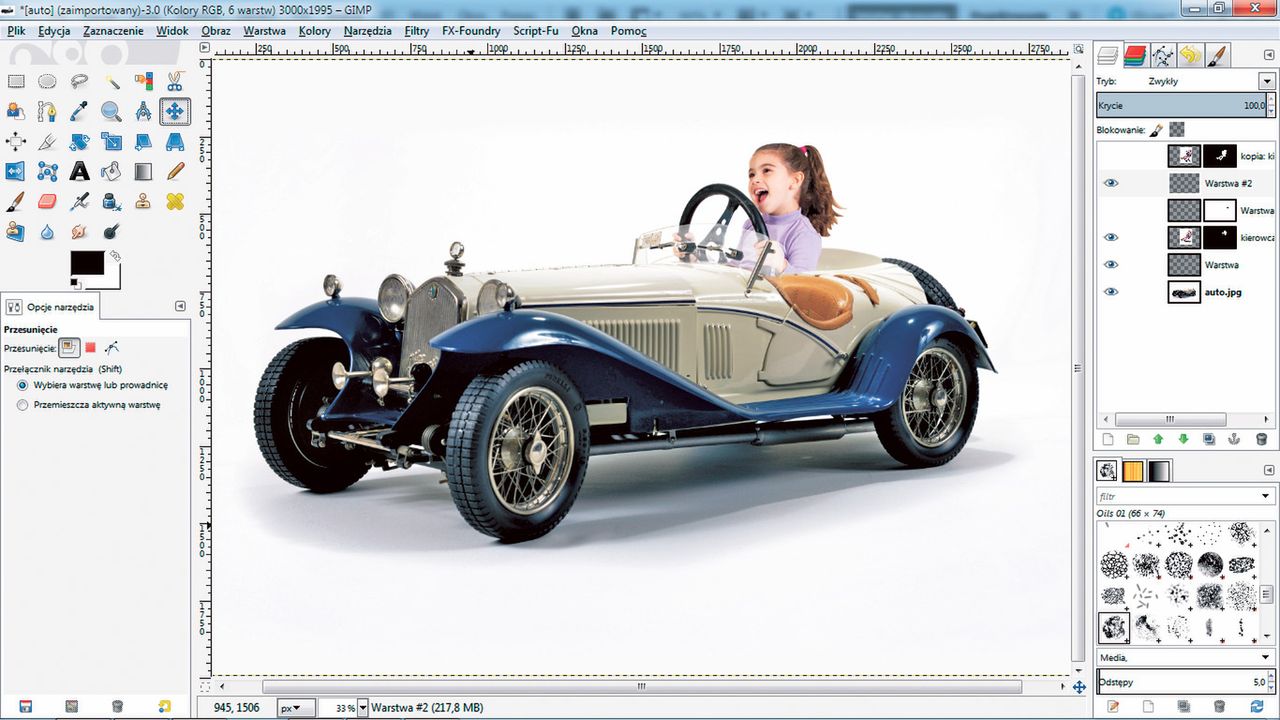Open the brushes dock tab menu arrow
The height and width of the screenshot is (720, 1280).
(1267, 472)
